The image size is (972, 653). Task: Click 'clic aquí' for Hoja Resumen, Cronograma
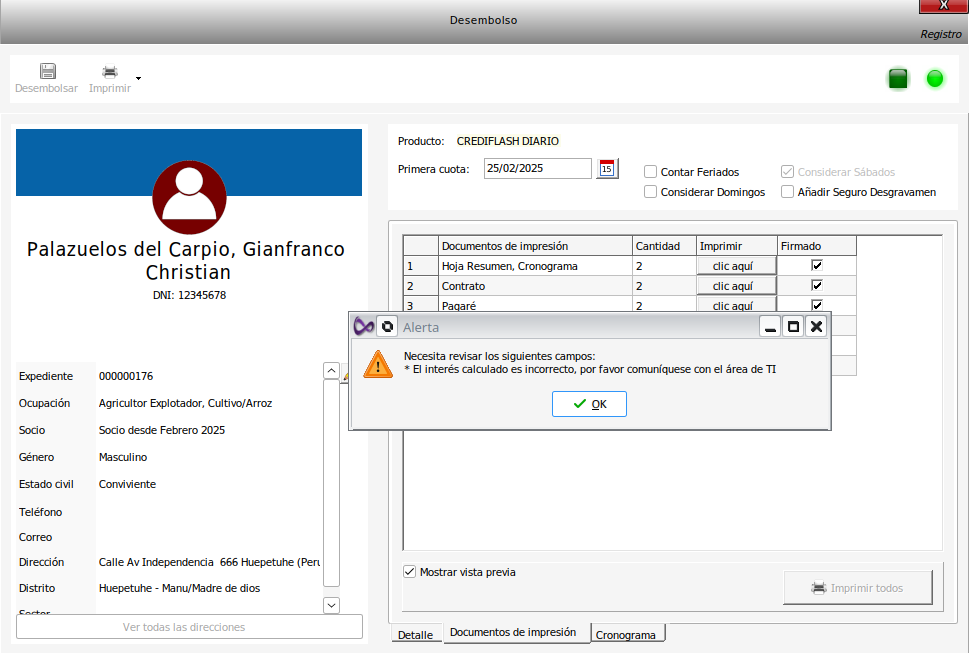(x=737, y=266)
